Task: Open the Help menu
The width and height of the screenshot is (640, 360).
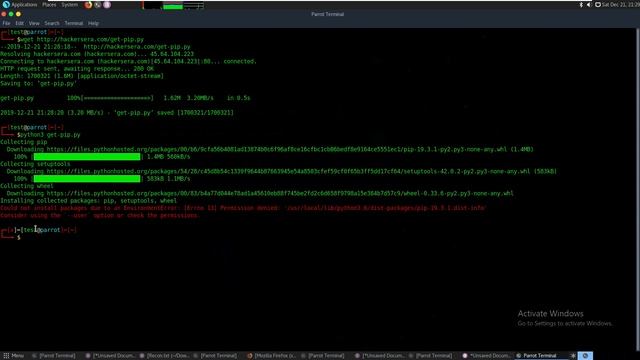Action: pos(93,23)
